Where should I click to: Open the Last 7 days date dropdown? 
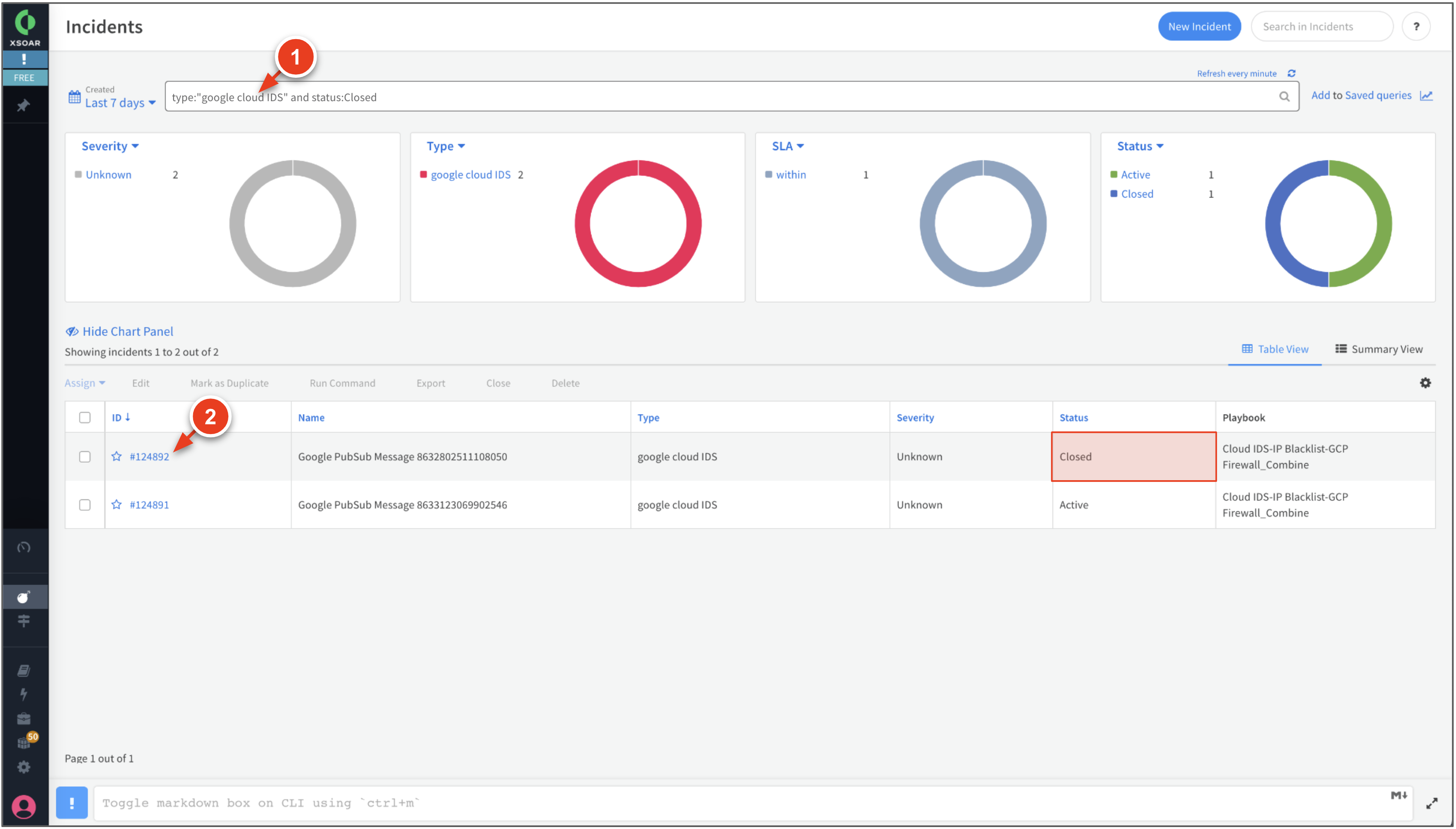120,103
